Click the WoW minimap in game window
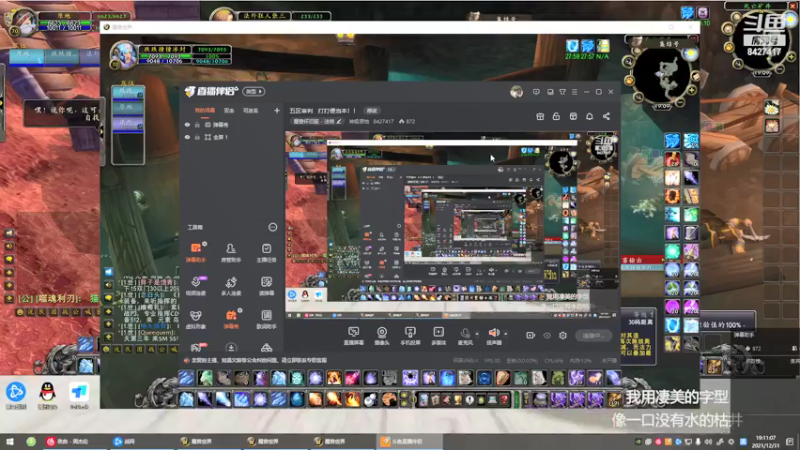Screen dimensions: 800x450 661,77
